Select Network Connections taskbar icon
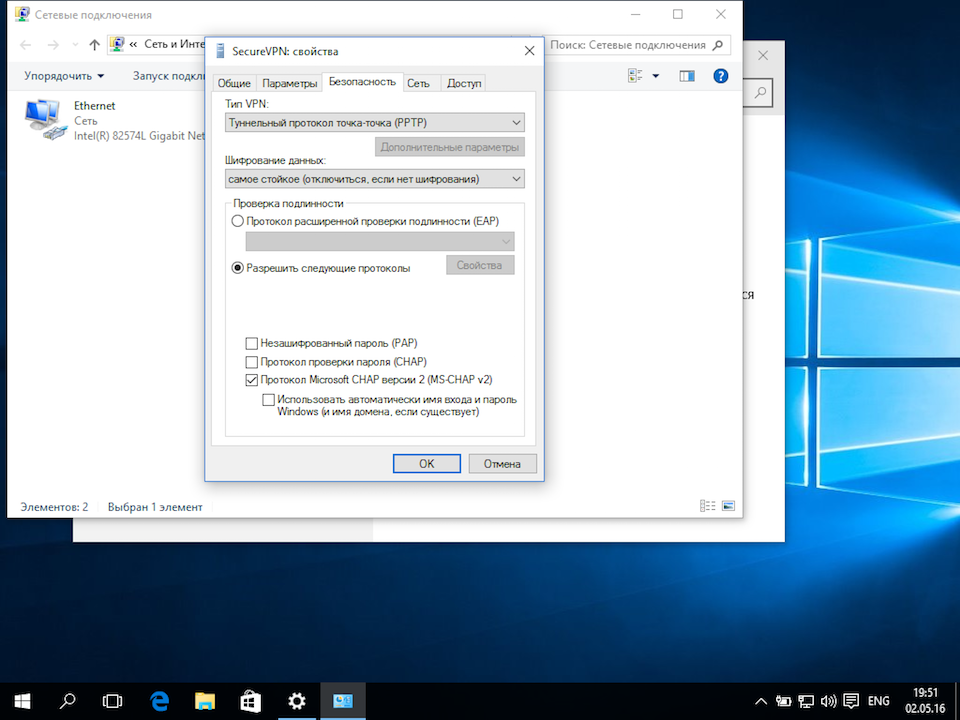Screen dimensions: 960x720 point(343,701)
